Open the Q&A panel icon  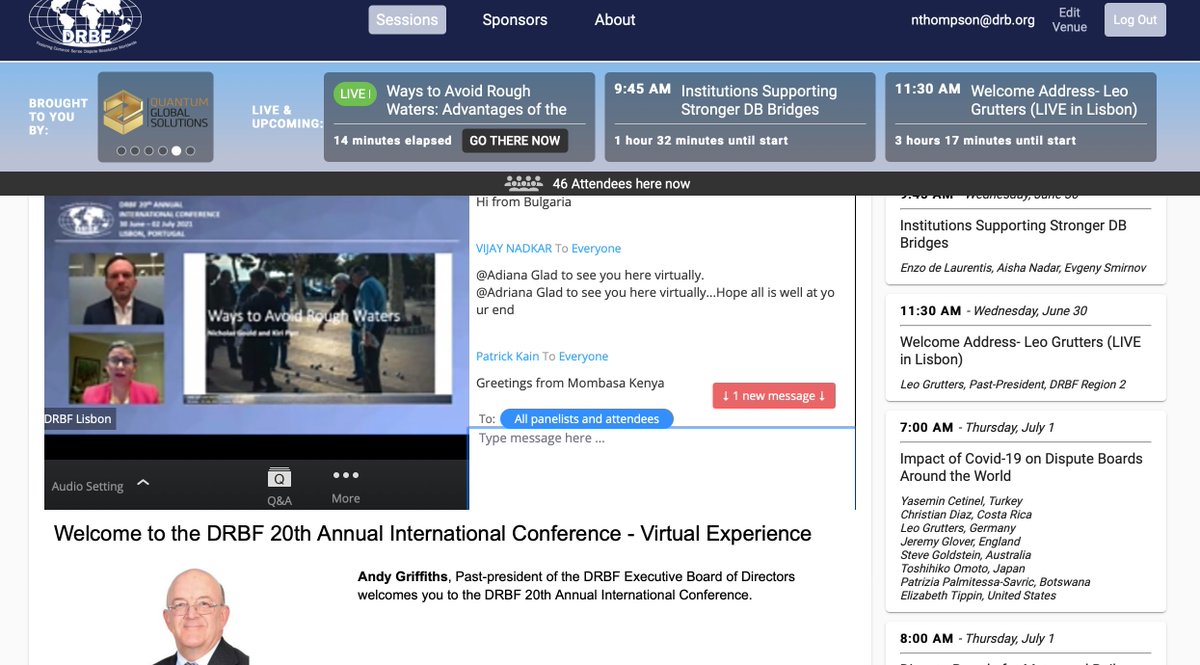tap(279, 478)
